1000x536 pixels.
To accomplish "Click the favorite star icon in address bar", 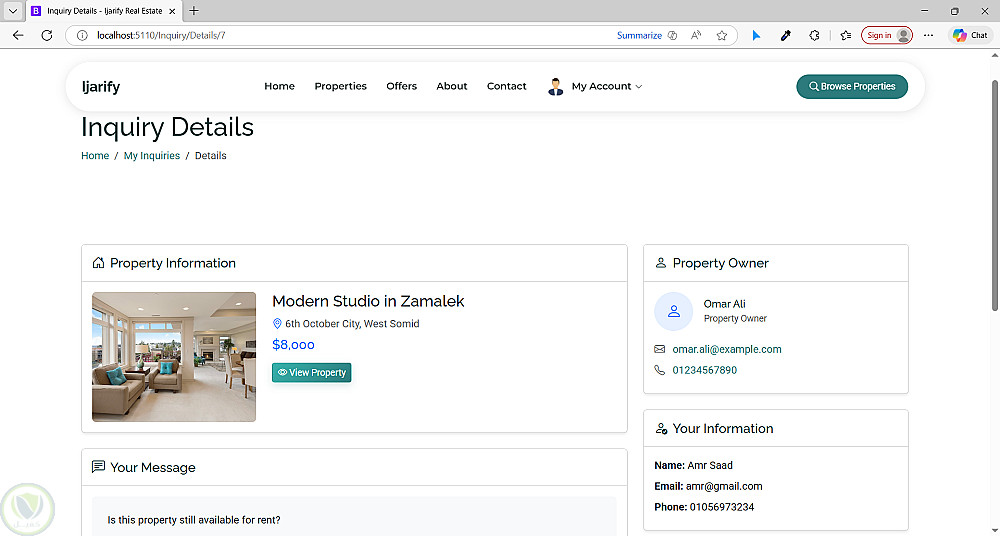I will [x=722, y=35].
